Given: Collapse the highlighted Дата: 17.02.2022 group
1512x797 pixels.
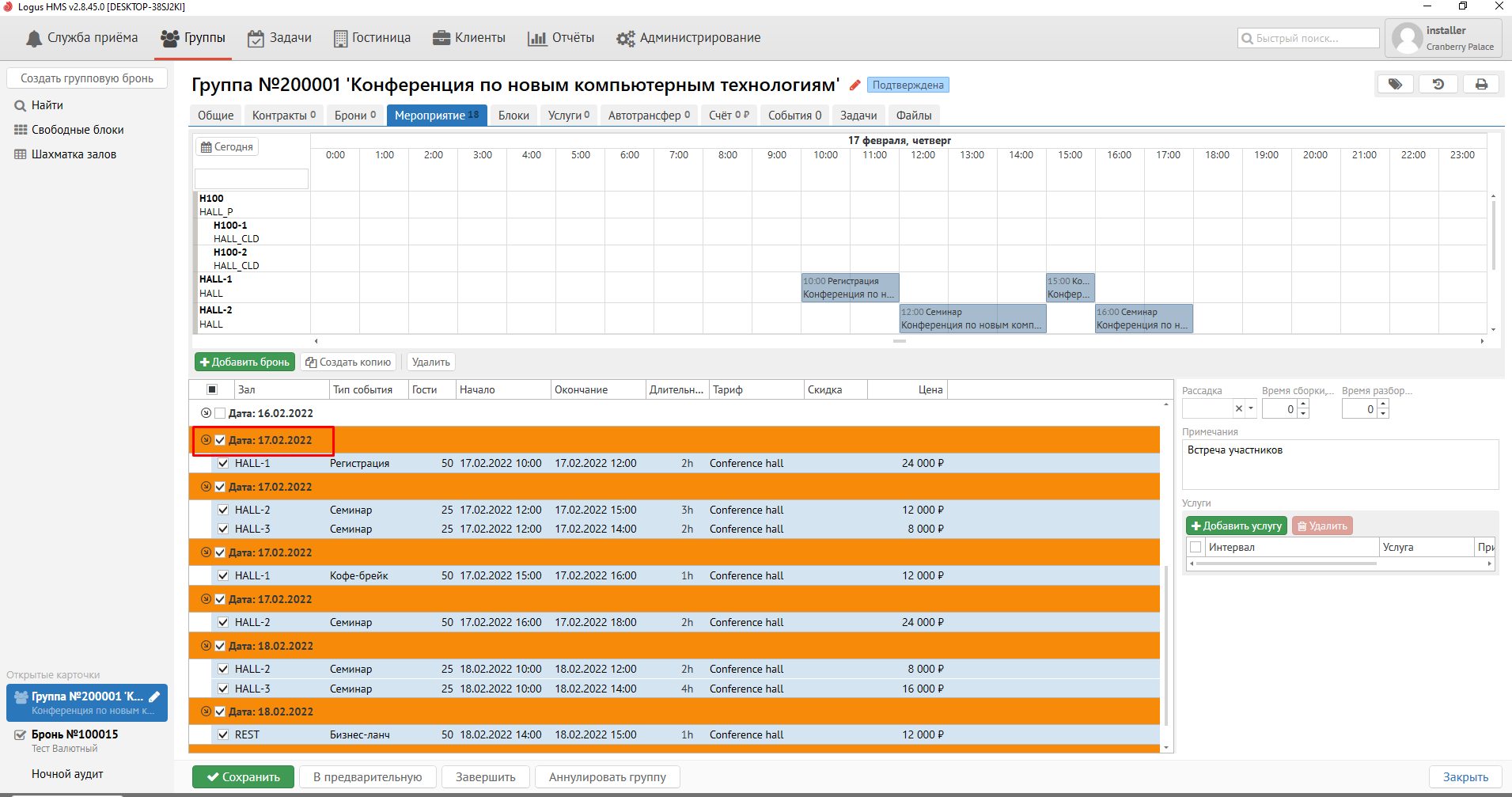Looking at the screenshot, I should point(206,440).
